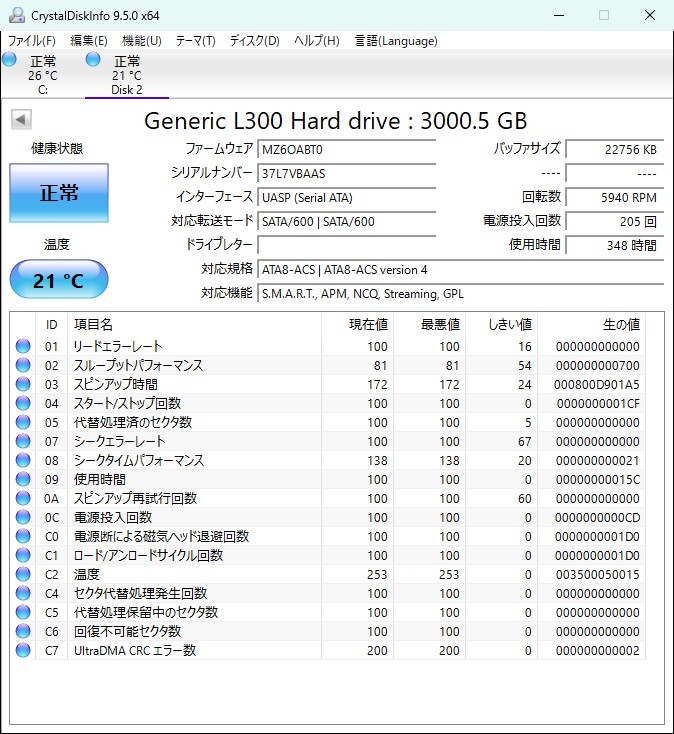Viewport: 674px width, 734px height.
Task: Click the status icon for ID 01 row
Action: coord(23,346)
